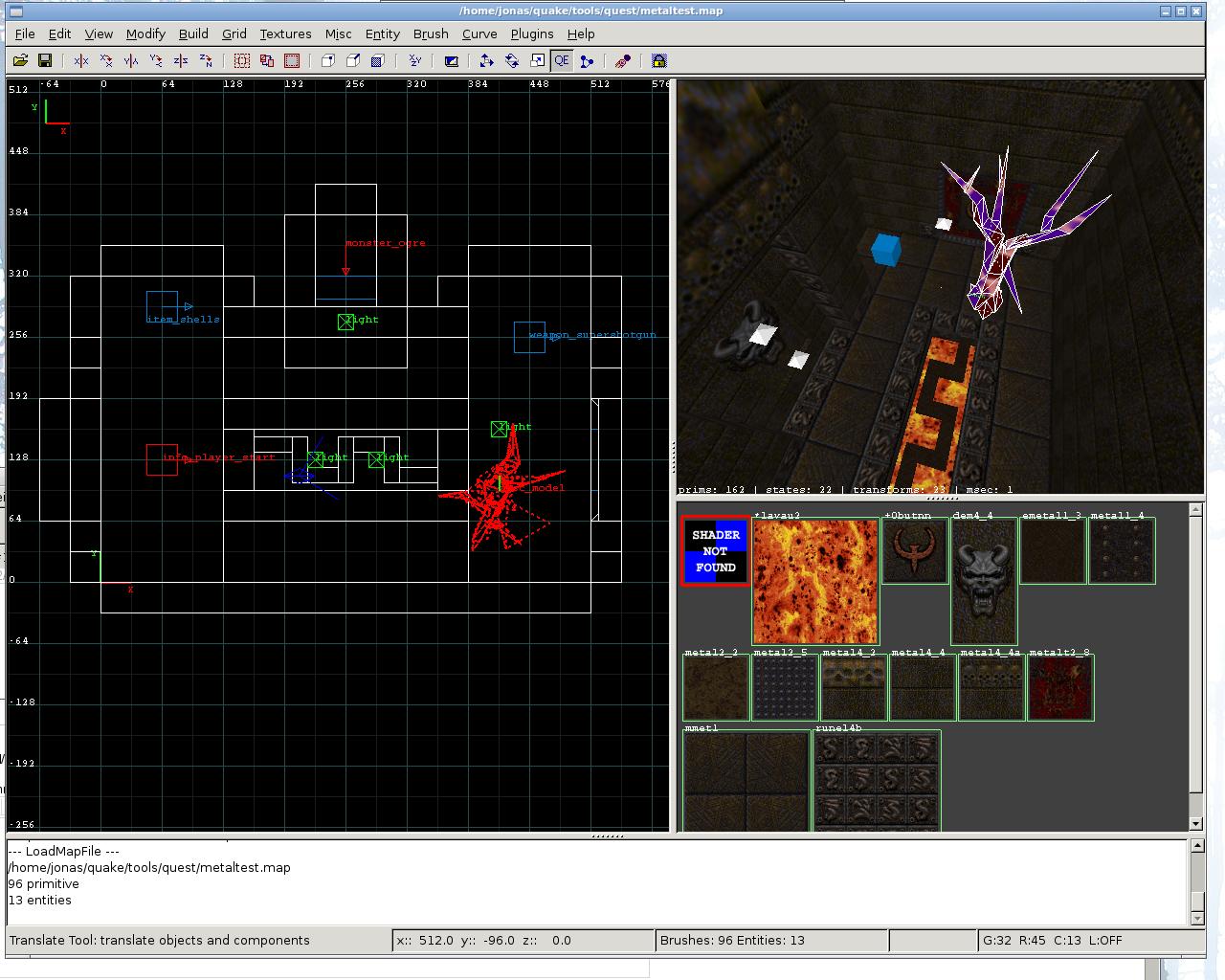Screen dimensions: 1225x980
Task: Change XYZ view orientation icon
Action: click(x=414, y=60)
